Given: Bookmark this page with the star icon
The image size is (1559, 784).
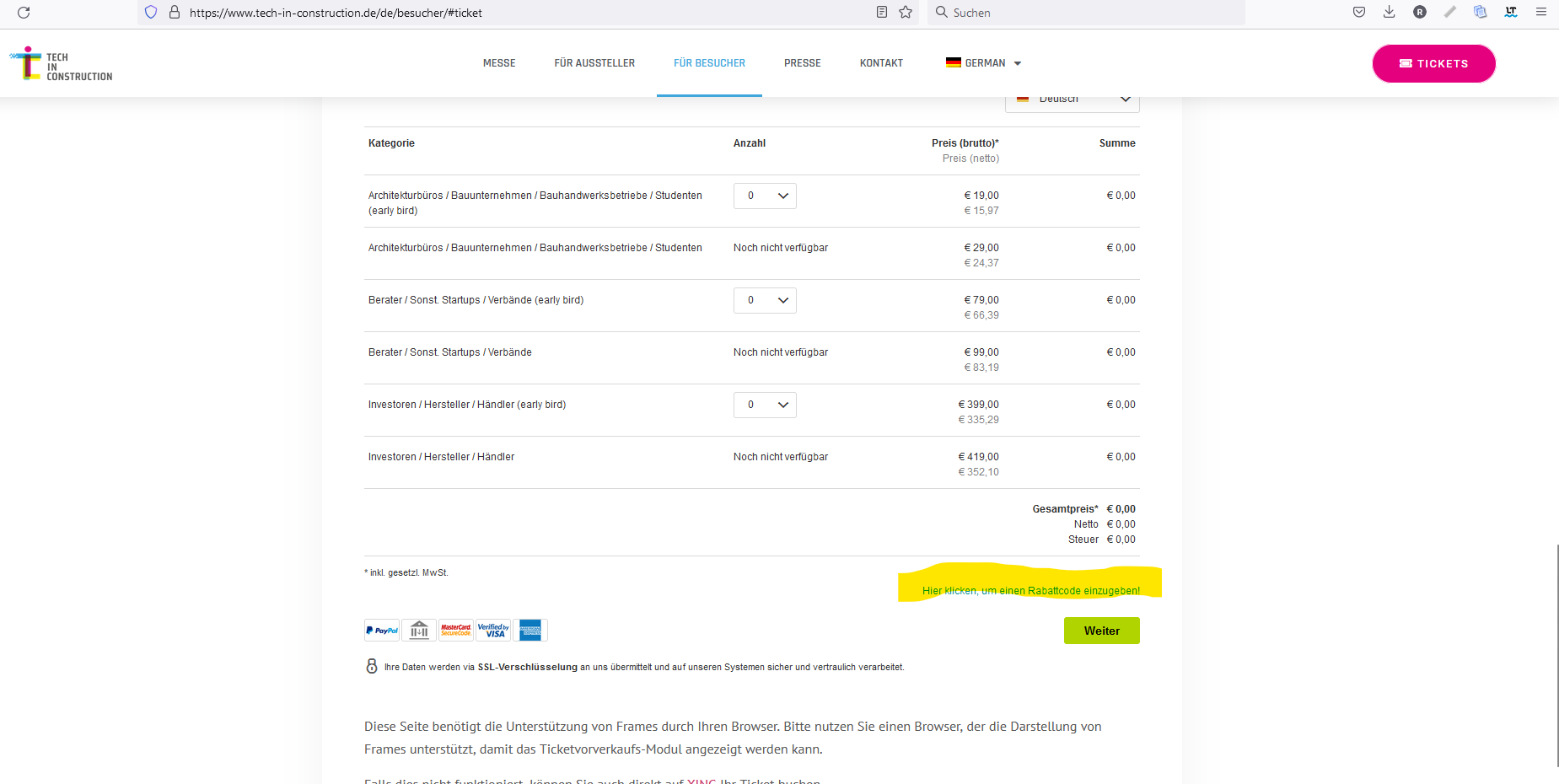Looking at the screenshot, I should pyautogui.click(x=906, y=12).
